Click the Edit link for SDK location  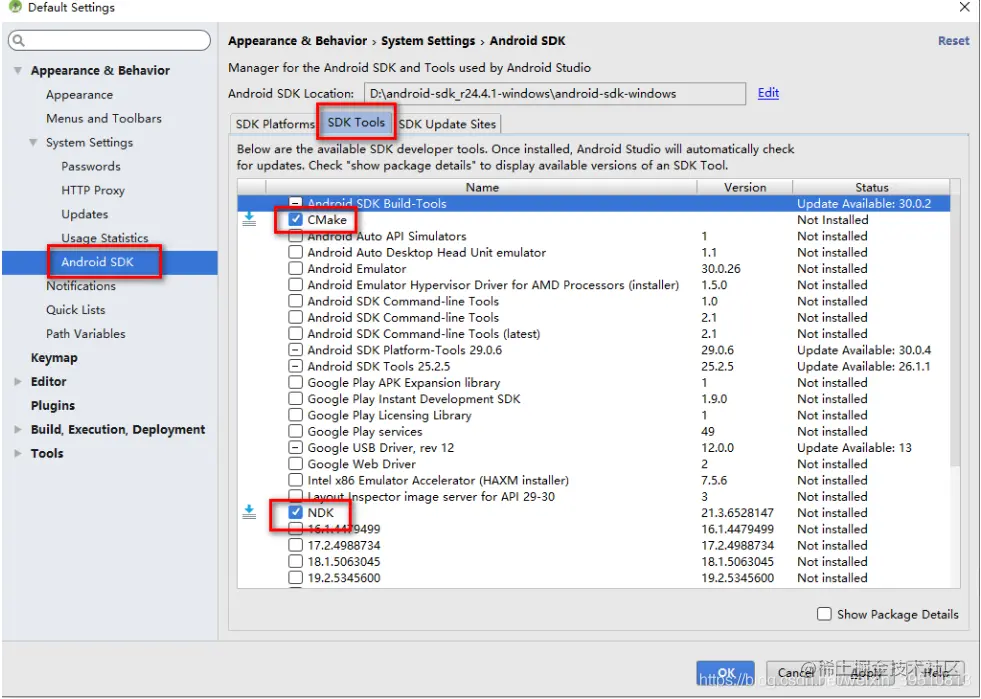[768, 93]
